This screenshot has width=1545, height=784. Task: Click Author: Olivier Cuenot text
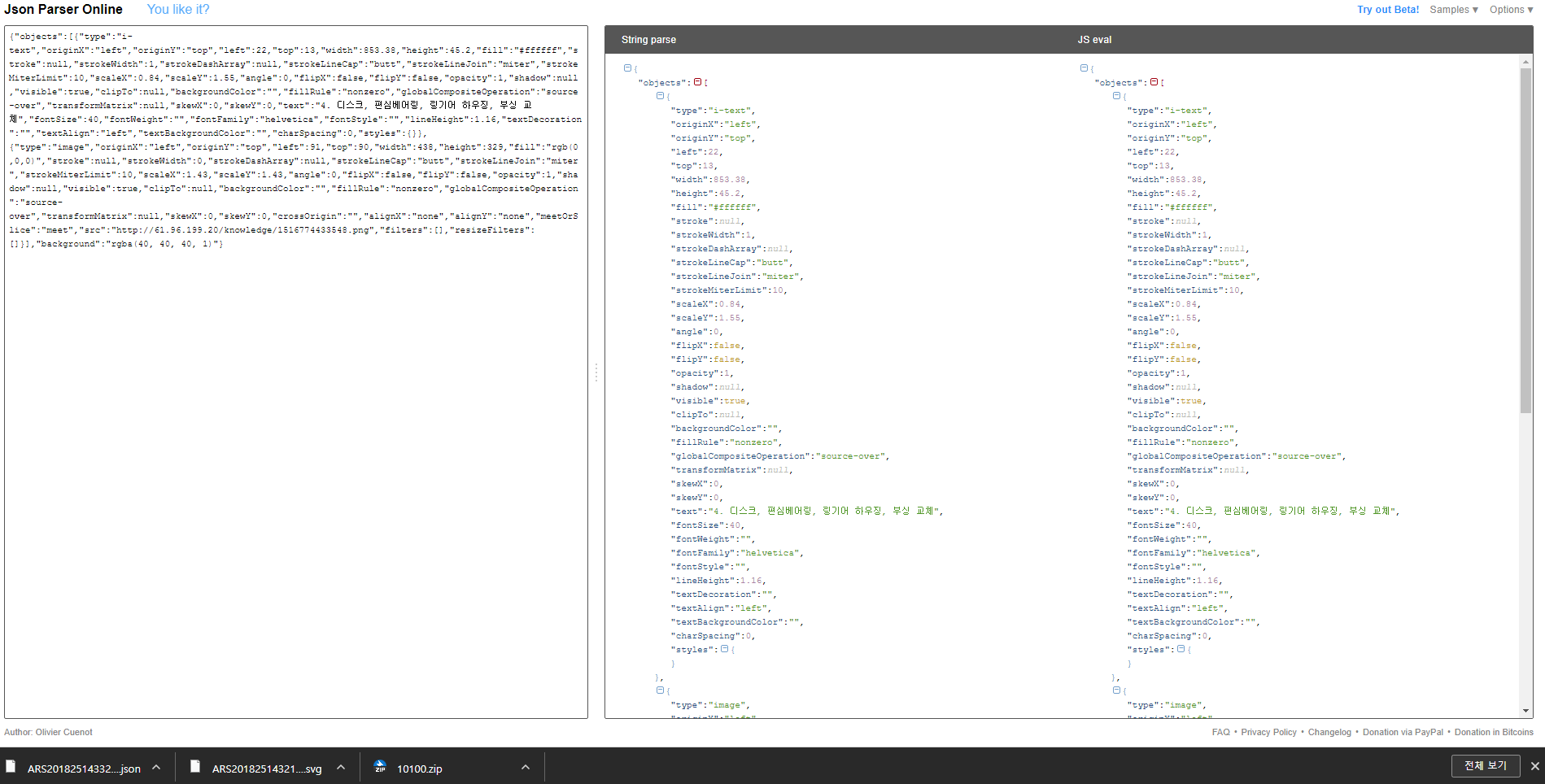pos(48,732)
